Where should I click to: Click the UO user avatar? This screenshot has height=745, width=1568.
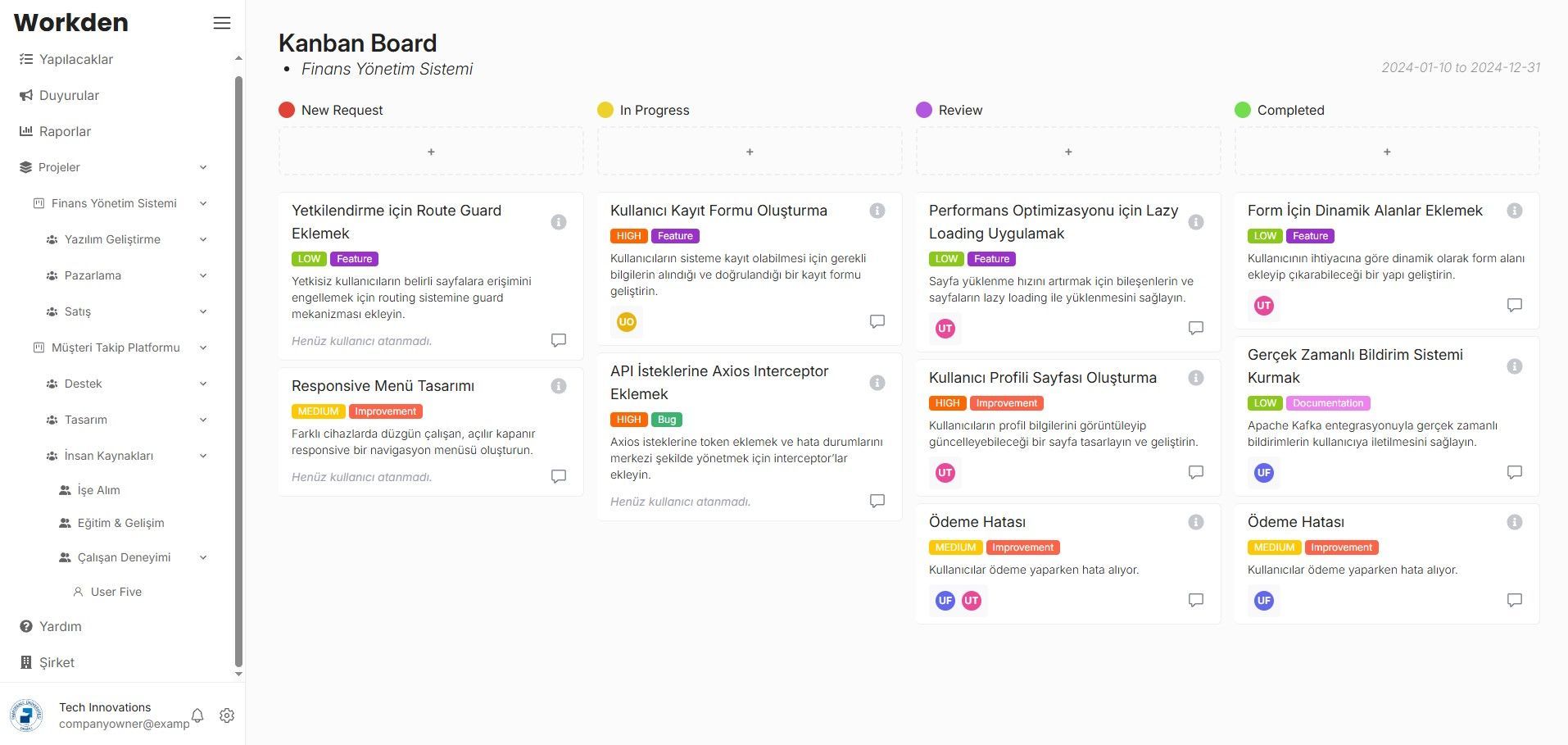click(x=627, y=322)
